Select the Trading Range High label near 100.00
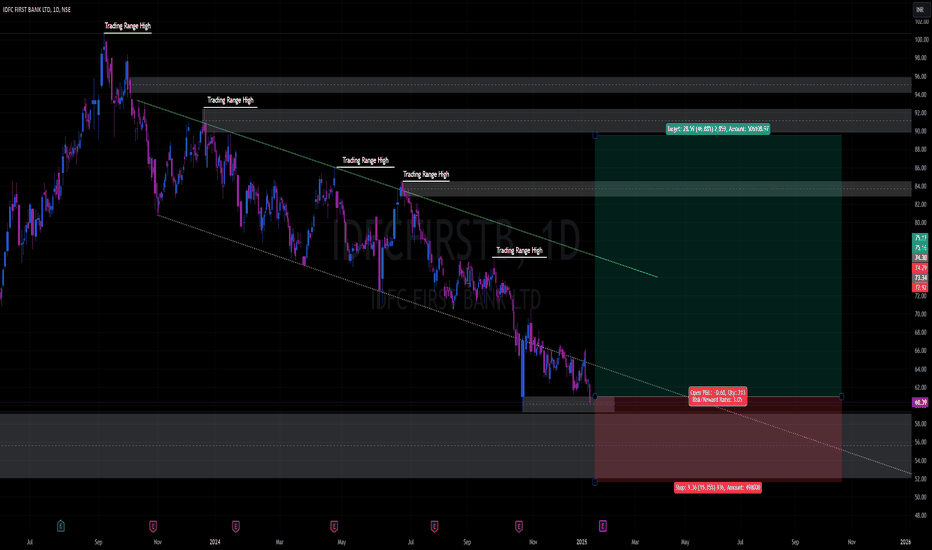The height and width of the screenshot is (550, 932). pos(128,26)
